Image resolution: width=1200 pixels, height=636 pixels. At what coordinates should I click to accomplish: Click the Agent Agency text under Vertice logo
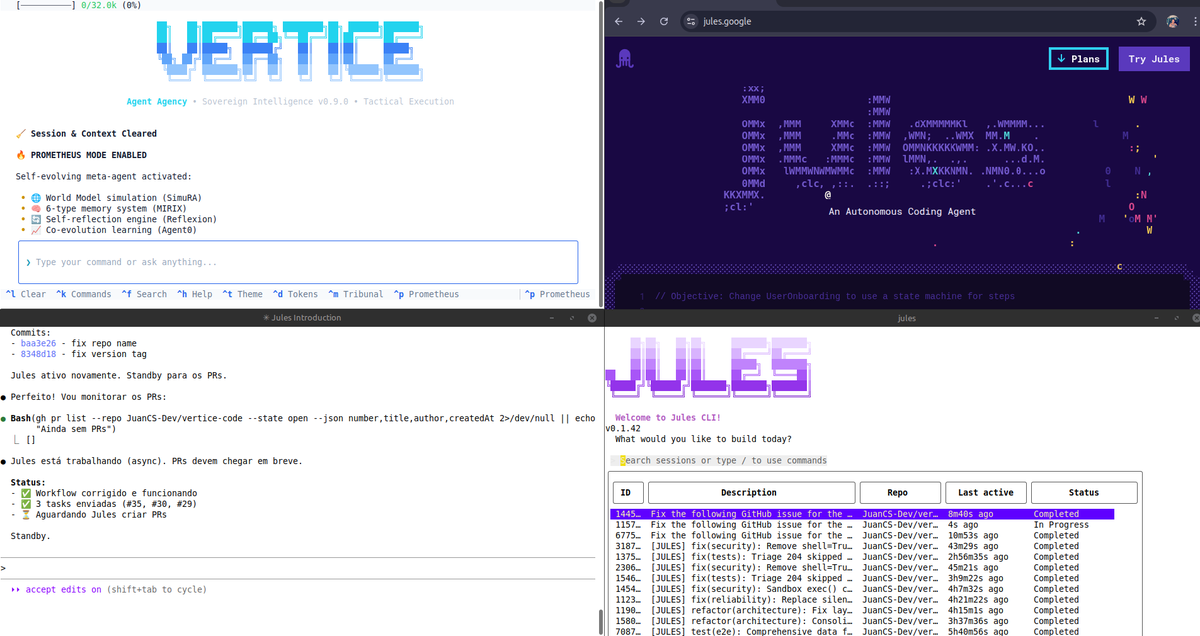(x=158, y=101)
